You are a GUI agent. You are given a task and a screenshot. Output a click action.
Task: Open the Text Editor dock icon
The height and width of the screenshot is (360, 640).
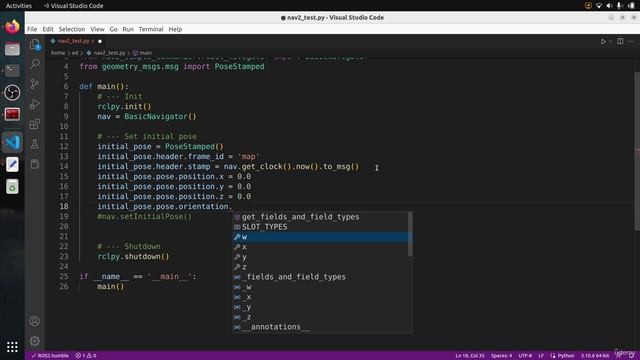tap(12, 164)
